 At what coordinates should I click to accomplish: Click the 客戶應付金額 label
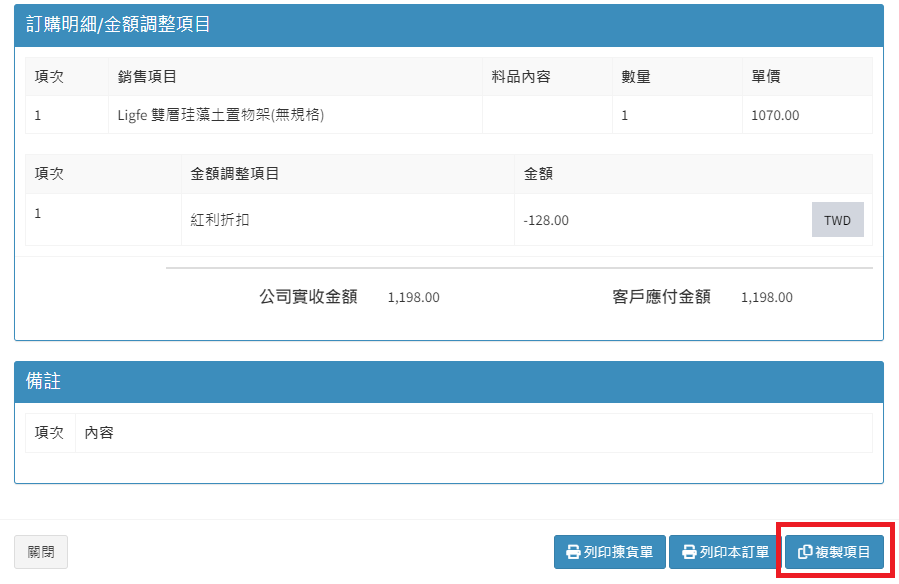661,297
